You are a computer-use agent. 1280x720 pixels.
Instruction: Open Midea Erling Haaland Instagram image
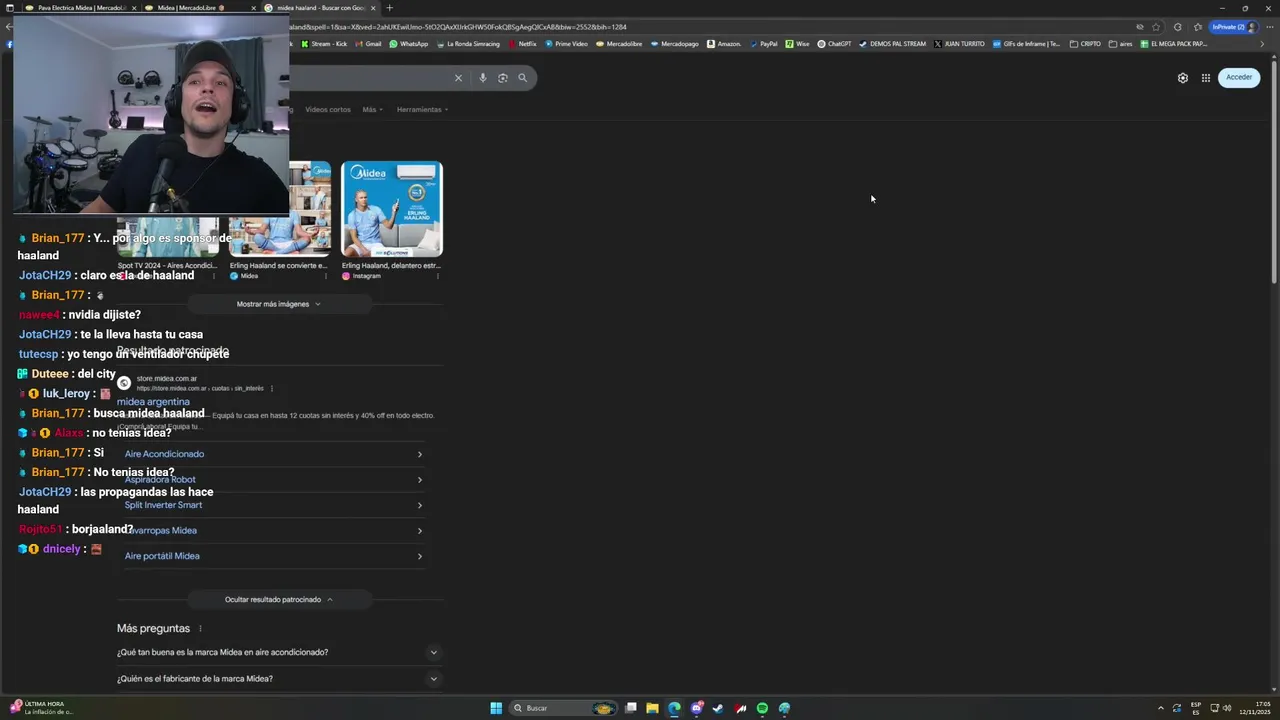coord(392,209)
